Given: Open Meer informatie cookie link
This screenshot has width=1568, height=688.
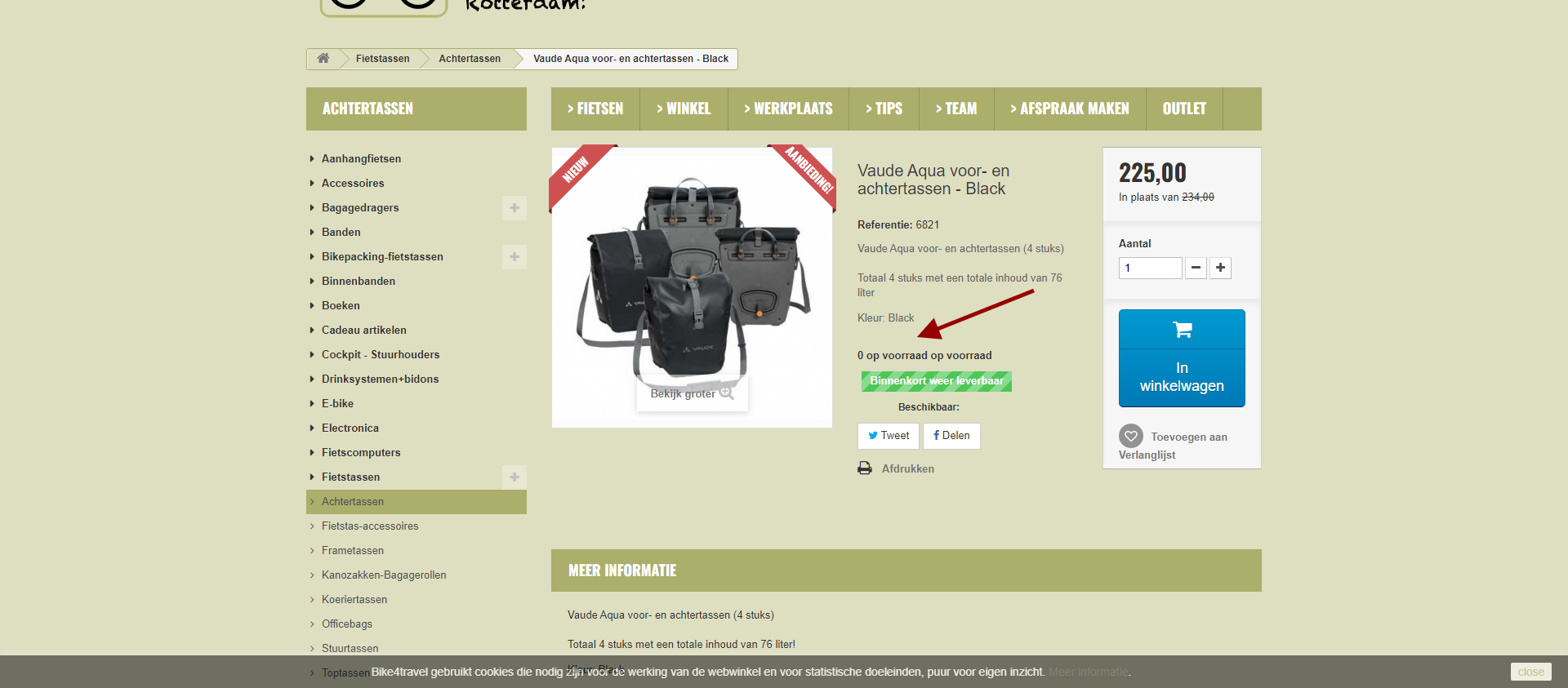Looking at the screenshot, I should (1089, 672).
